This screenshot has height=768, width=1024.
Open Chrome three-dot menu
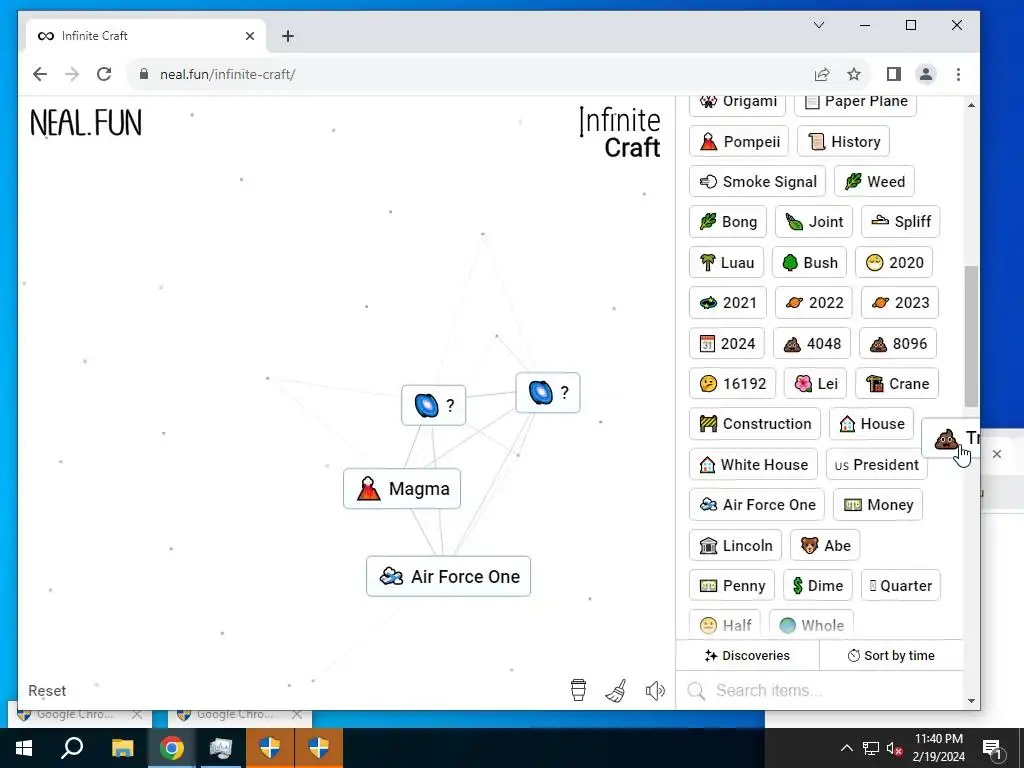(x=958, y=74)
